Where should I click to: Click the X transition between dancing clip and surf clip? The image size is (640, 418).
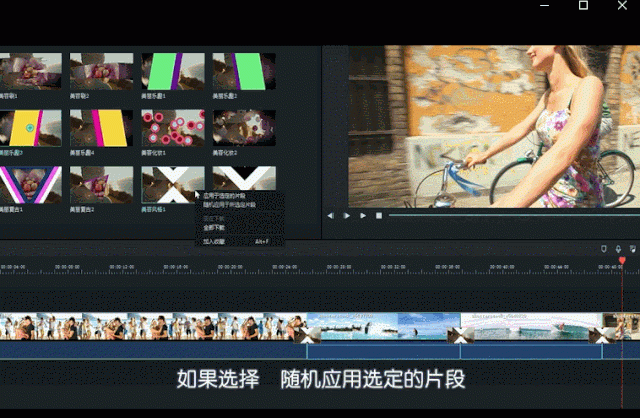coord(307,335)
